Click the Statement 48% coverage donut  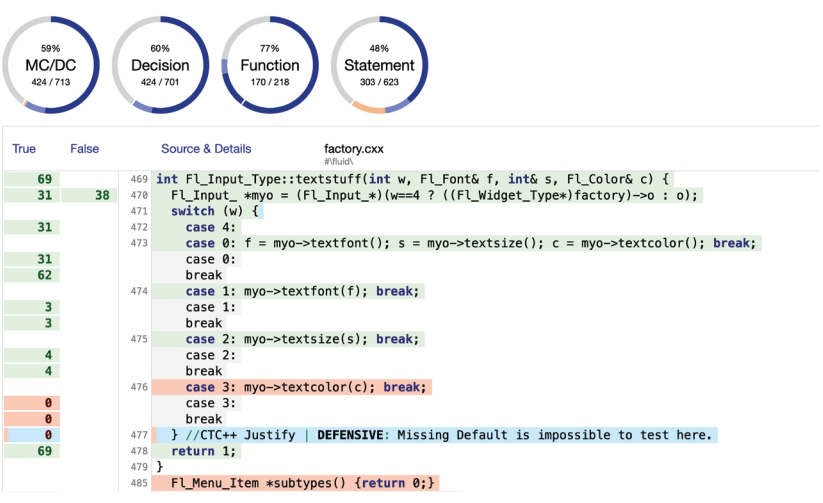click(x=379, y=65)
